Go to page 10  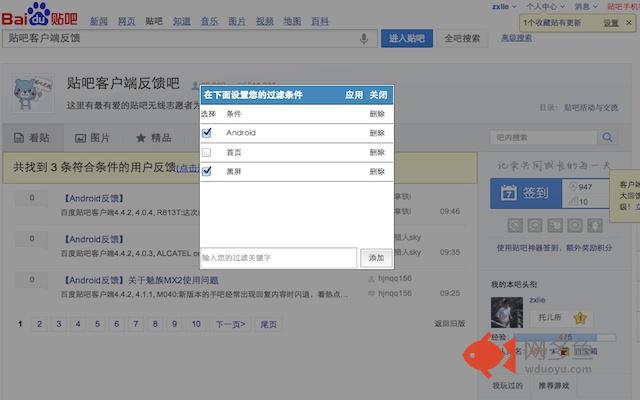pos(196,324)
